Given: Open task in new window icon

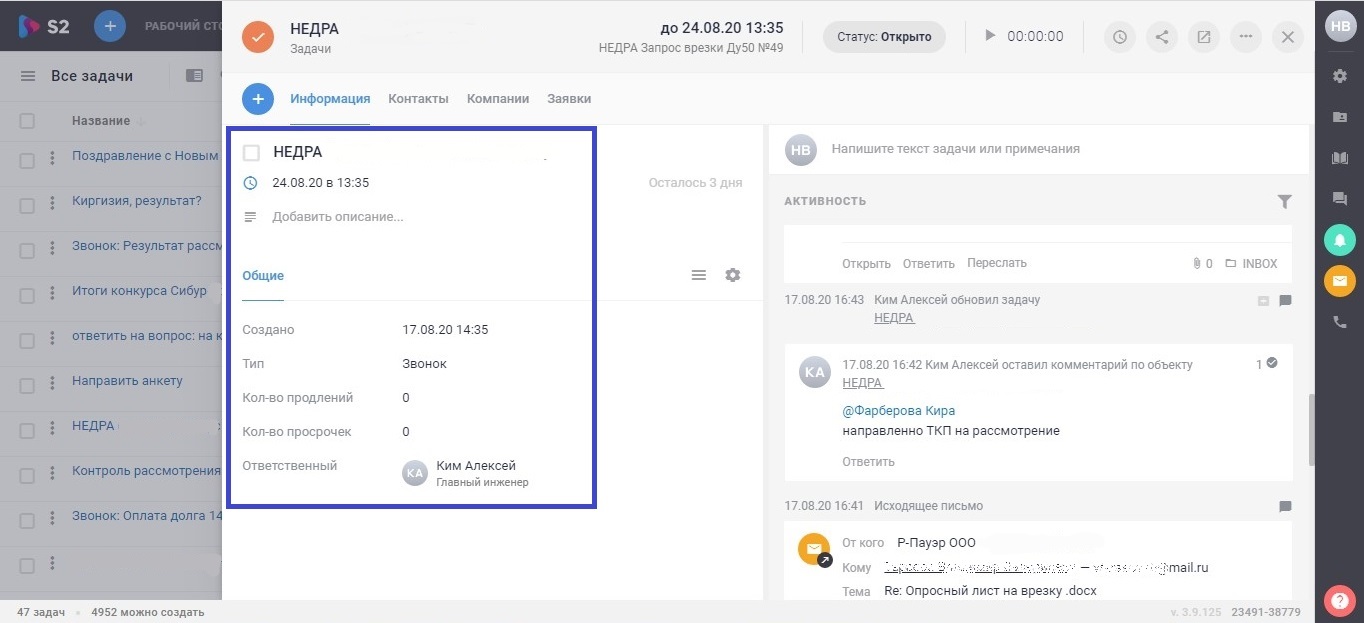Looking at the screenshot, I should [1204, 37].
